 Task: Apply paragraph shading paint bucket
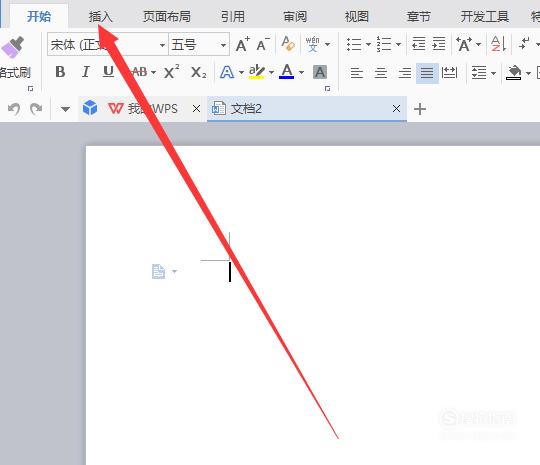(x=513, y=73)
